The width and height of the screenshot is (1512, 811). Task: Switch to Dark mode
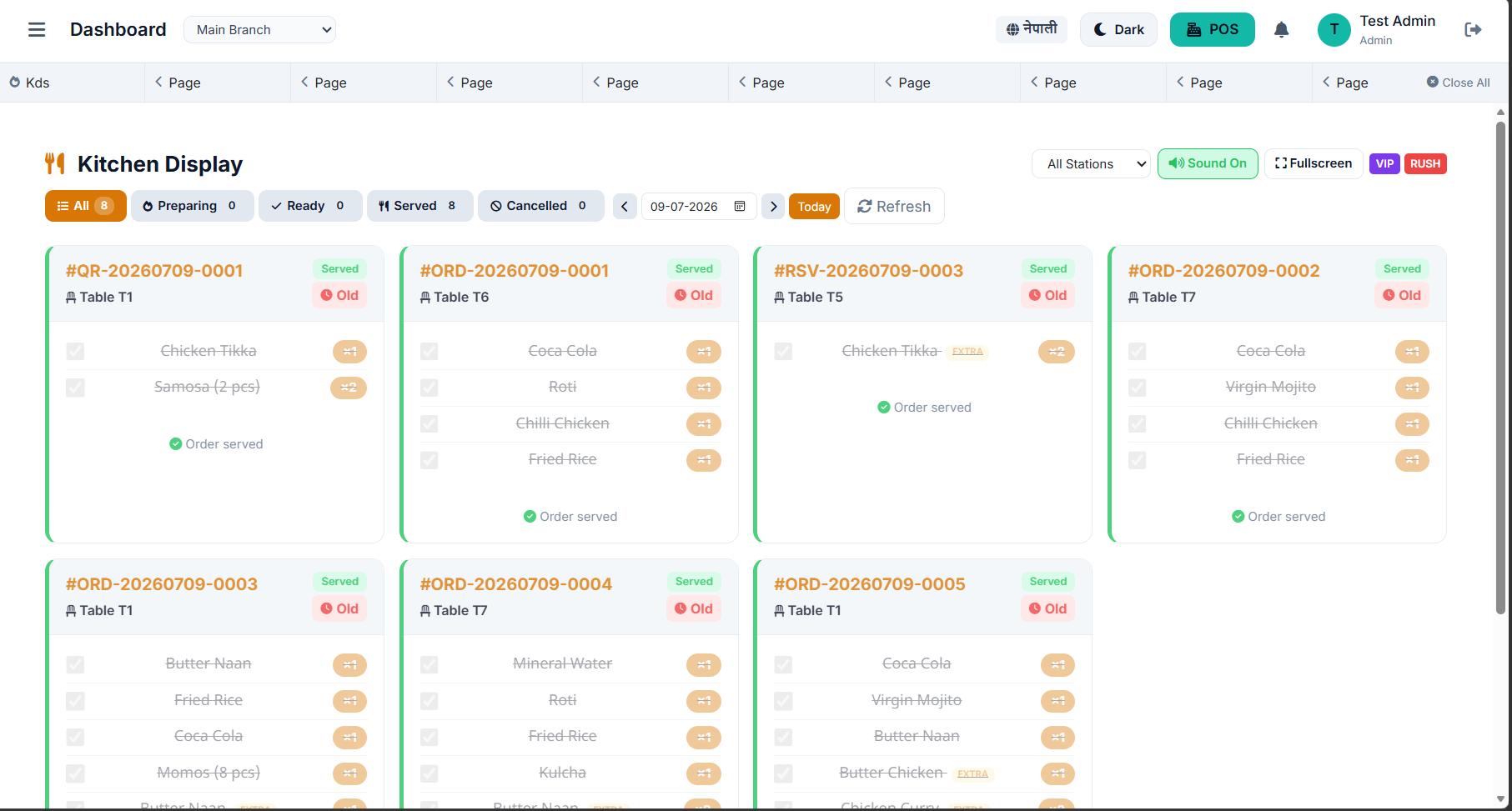click(x=1118, y=30)
